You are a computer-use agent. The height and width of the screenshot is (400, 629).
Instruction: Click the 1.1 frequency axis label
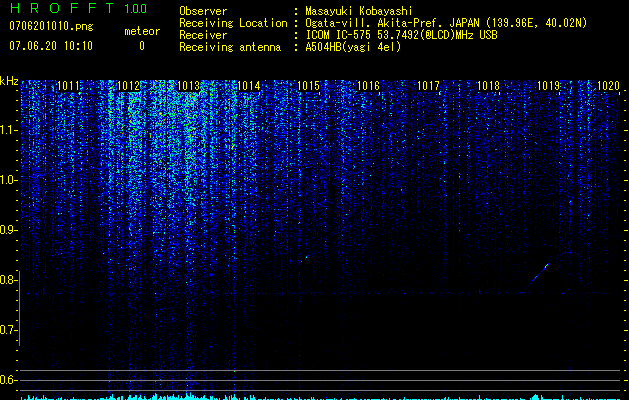coord(9,130)
